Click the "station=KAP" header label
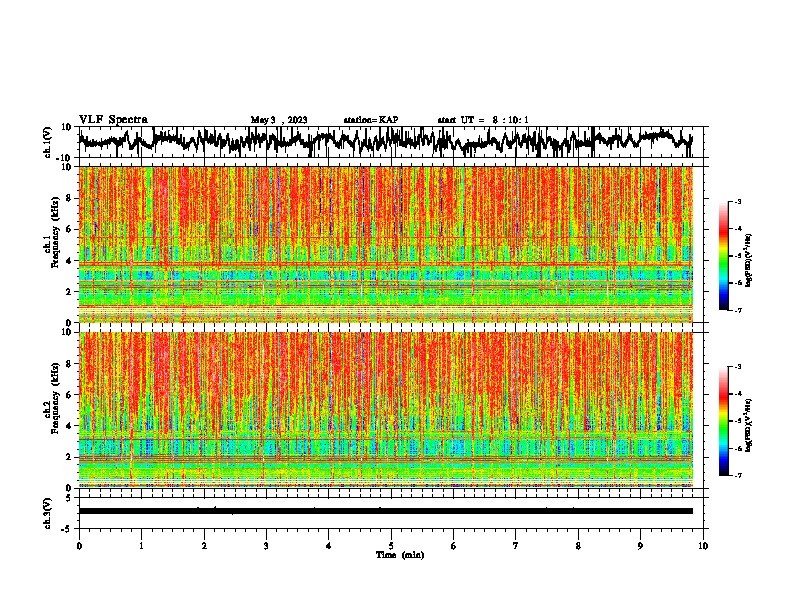Screen dimensions: 792x612 click(x=371, y=120)
